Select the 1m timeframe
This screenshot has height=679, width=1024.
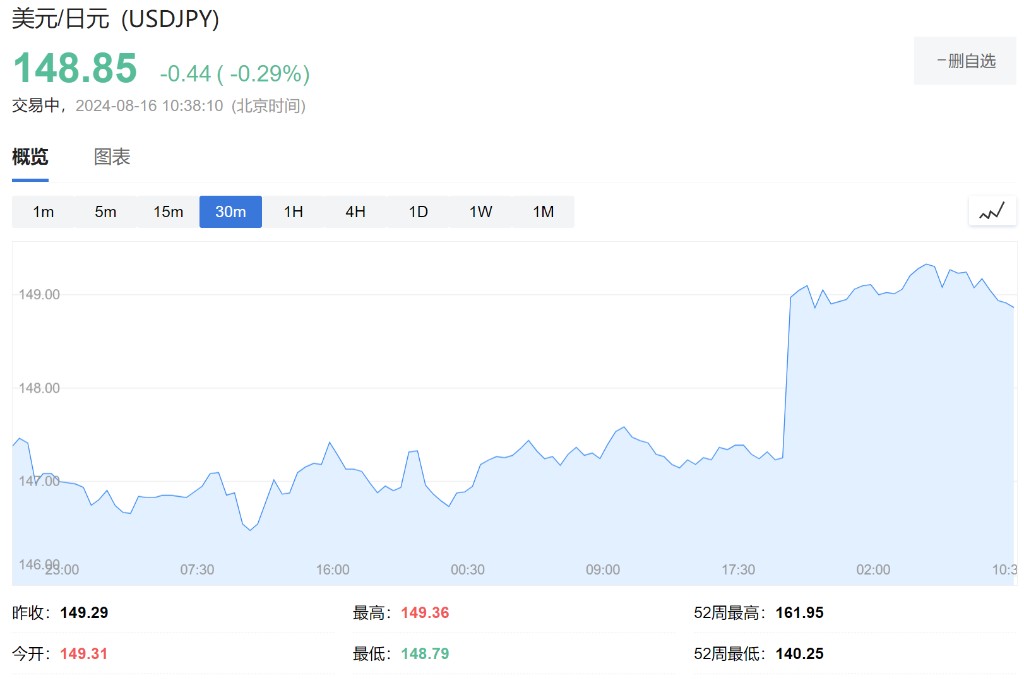point(43,212)
